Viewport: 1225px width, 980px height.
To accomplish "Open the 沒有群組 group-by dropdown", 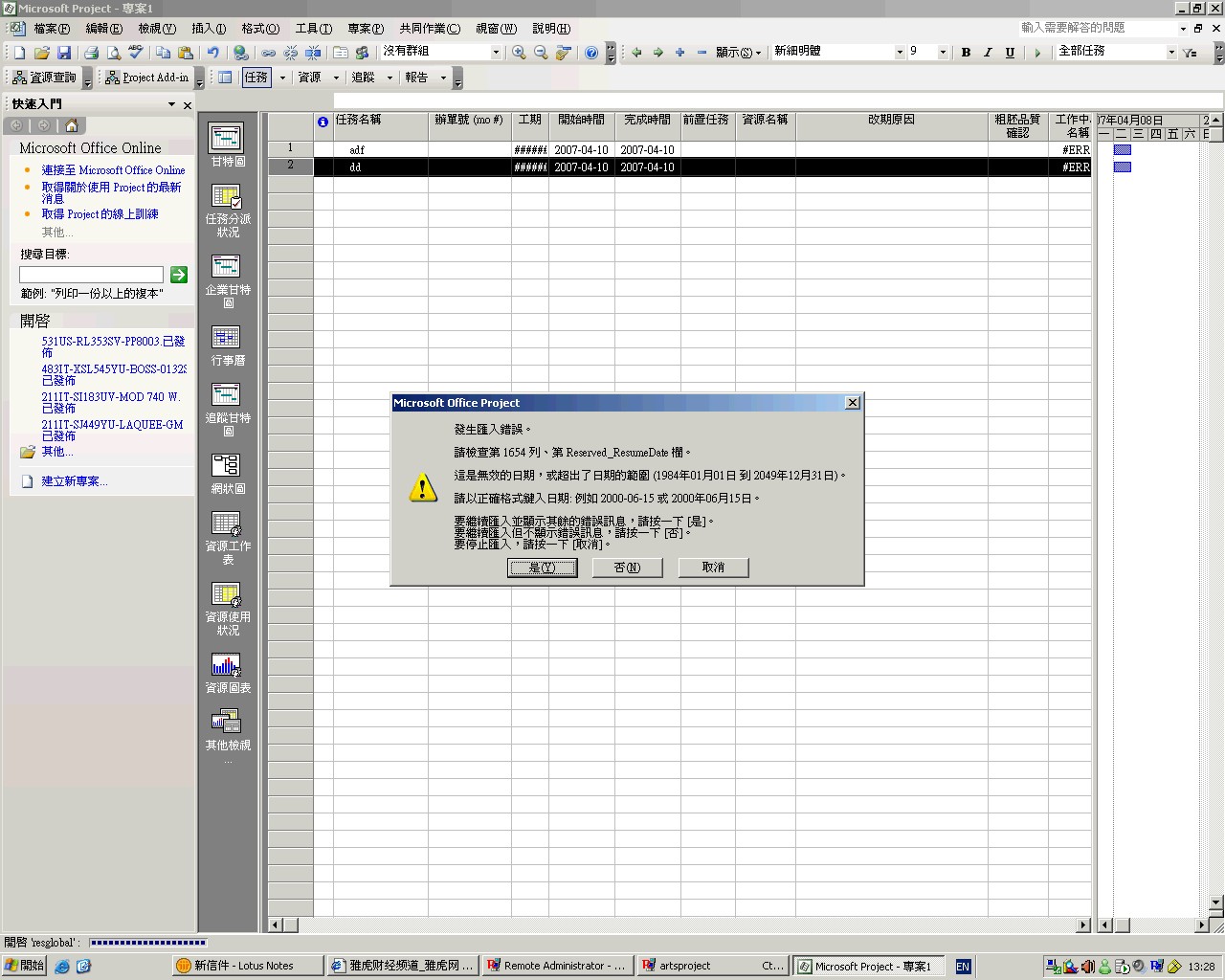I will pos(496,53).
